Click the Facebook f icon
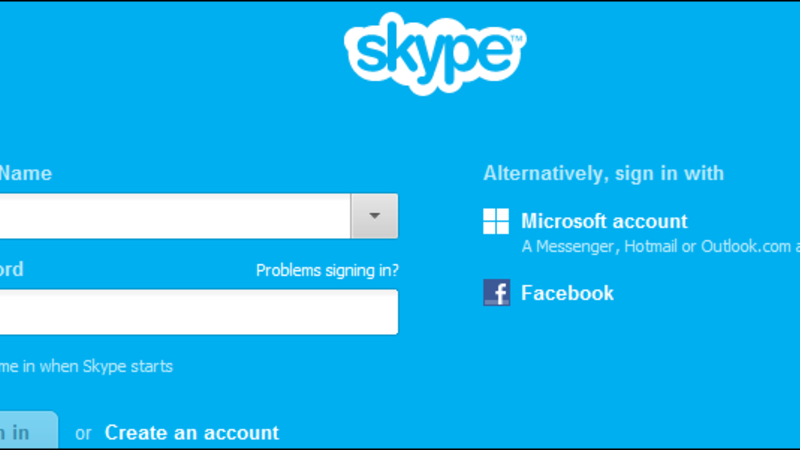 496,292
